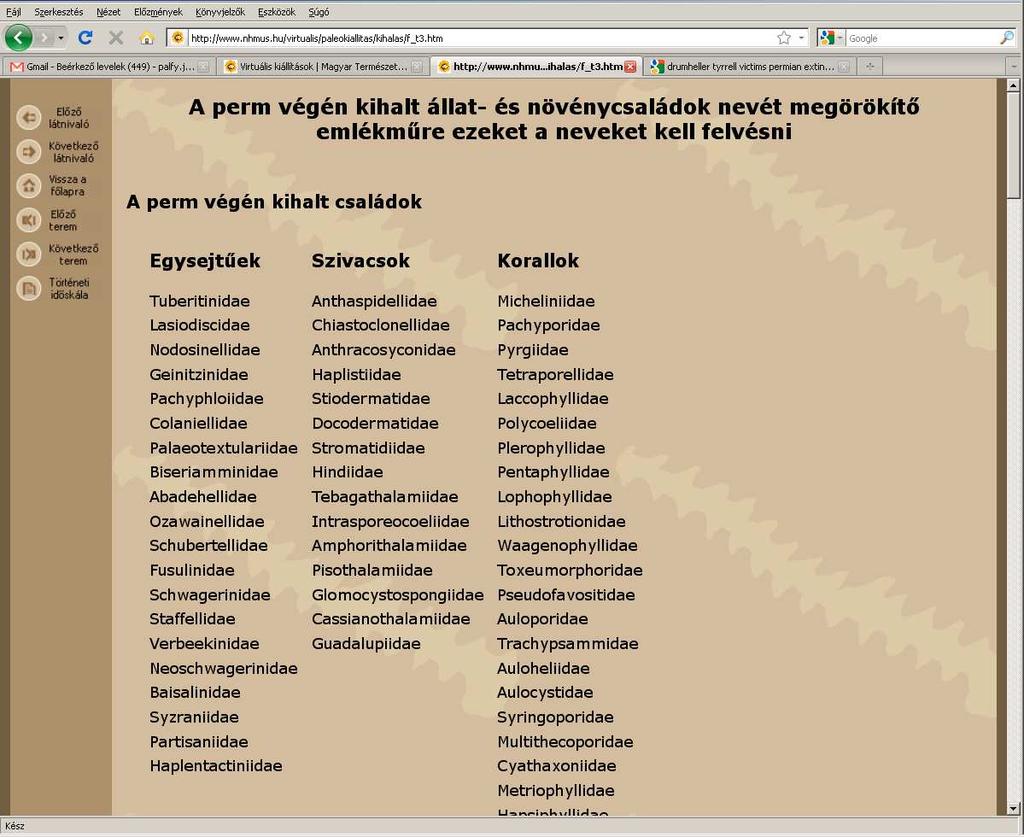Click the Vissza a főlapra home icon
This screenshot has height=837, width=1024.
28,185
